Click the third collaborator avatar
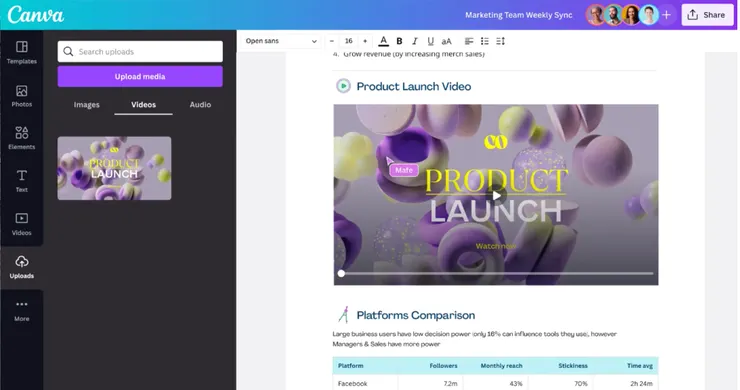The height and width of the screenshot is (390, 740). point(631,15)
